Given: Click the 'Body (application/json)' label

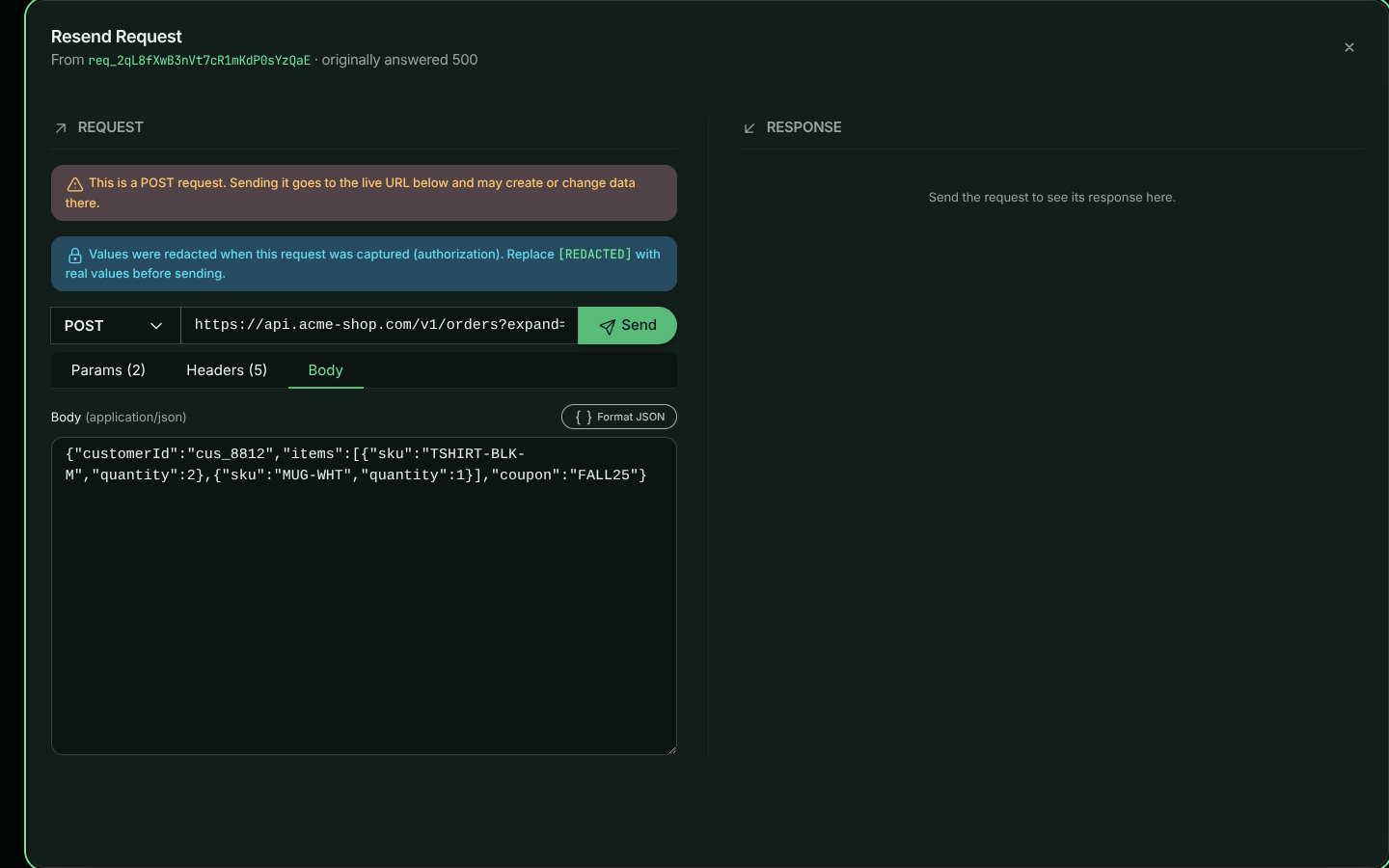Looking at the screenshot, I should (119, 417).
